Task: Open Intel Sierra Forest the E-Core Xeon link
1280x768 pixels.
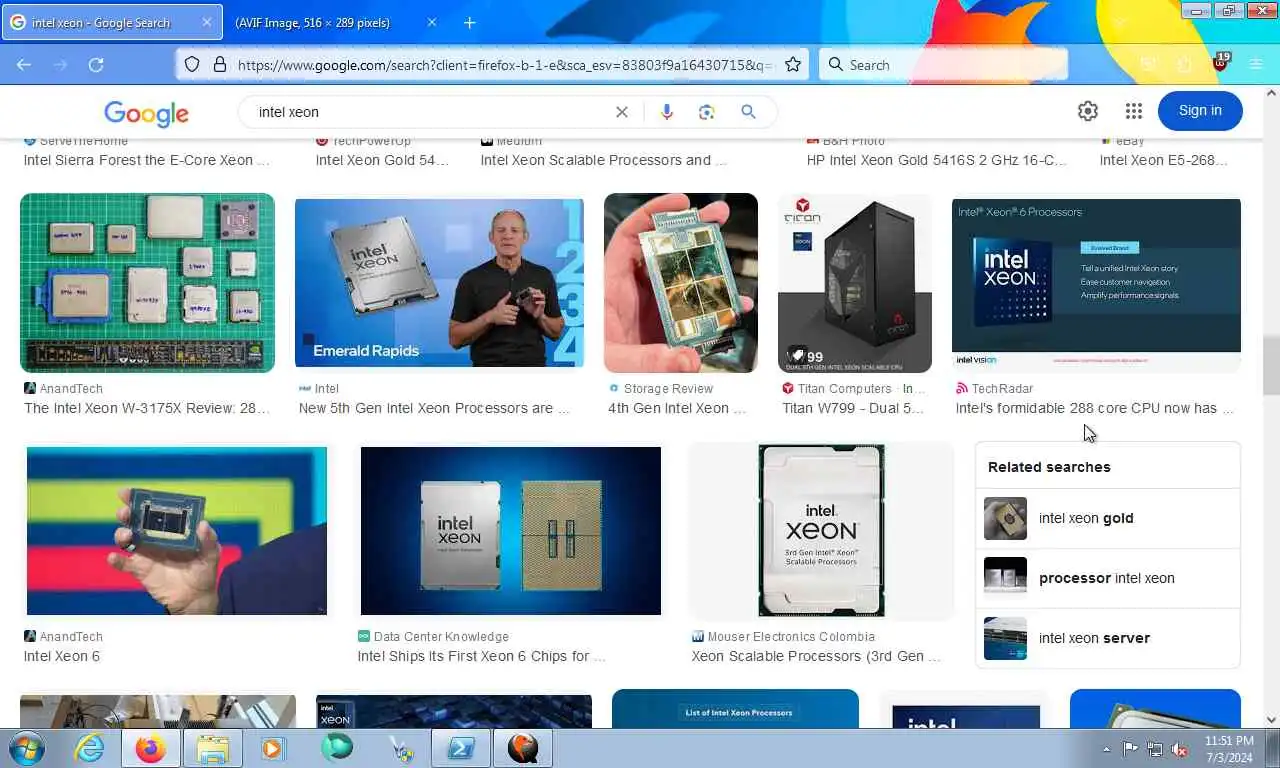Action: [x=146, y=160]
